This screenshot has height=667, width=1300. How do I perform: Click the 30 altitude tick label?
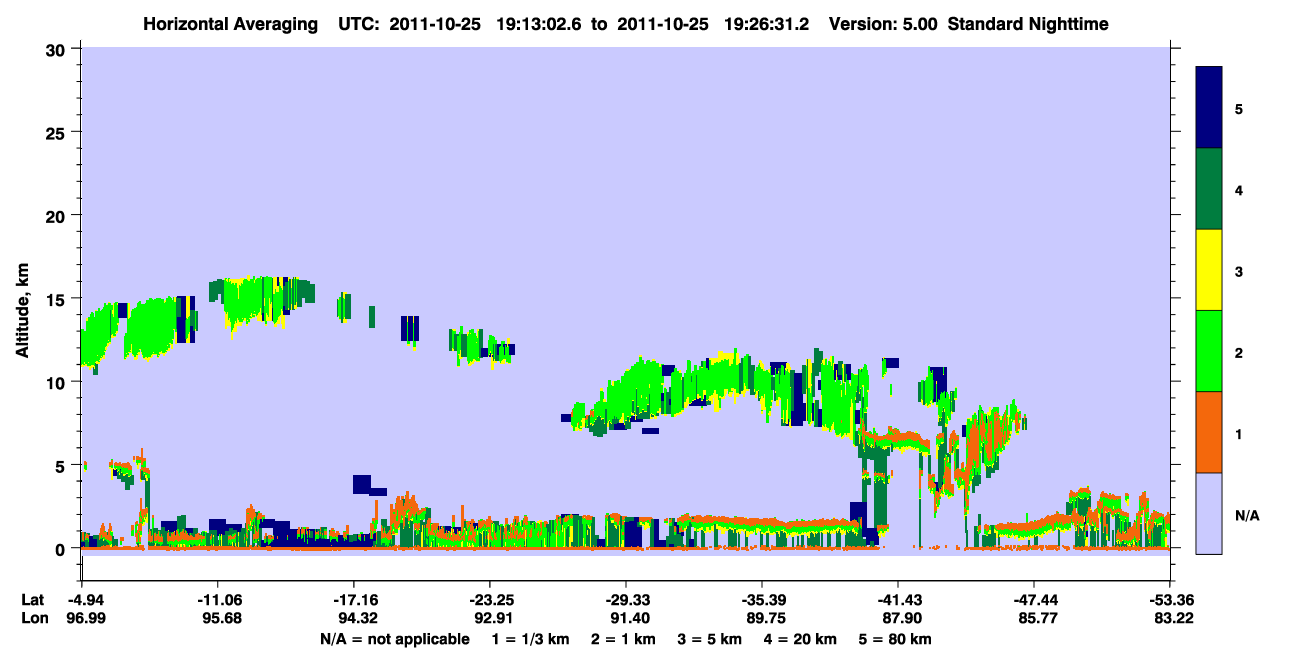(58, 49)
